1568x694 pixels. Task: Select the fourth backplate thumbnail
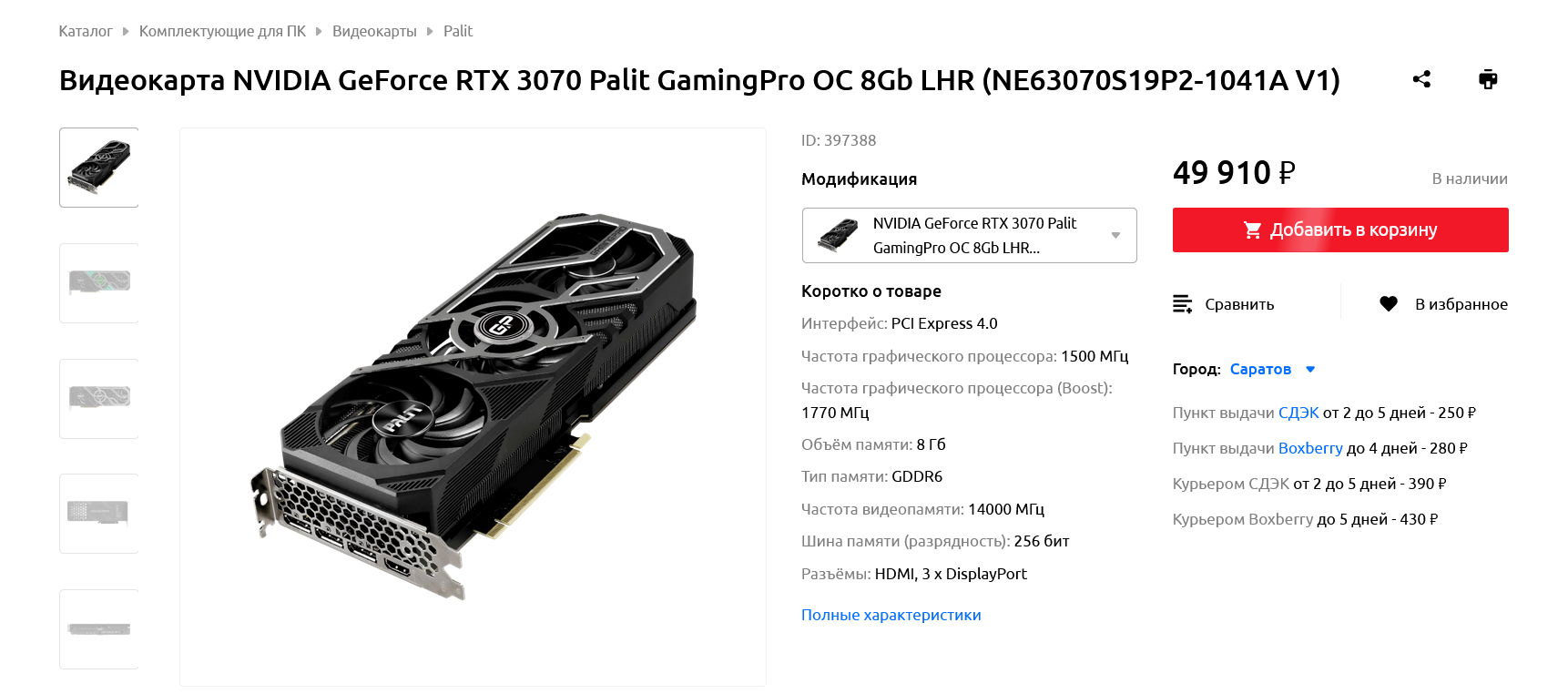[x=99, y=514]
